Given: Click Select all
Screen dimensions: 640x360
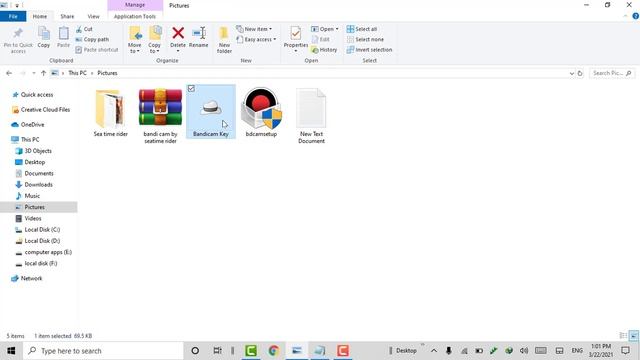Looking at the screenshot, I should pyautogui.click(x=362, y=29).
